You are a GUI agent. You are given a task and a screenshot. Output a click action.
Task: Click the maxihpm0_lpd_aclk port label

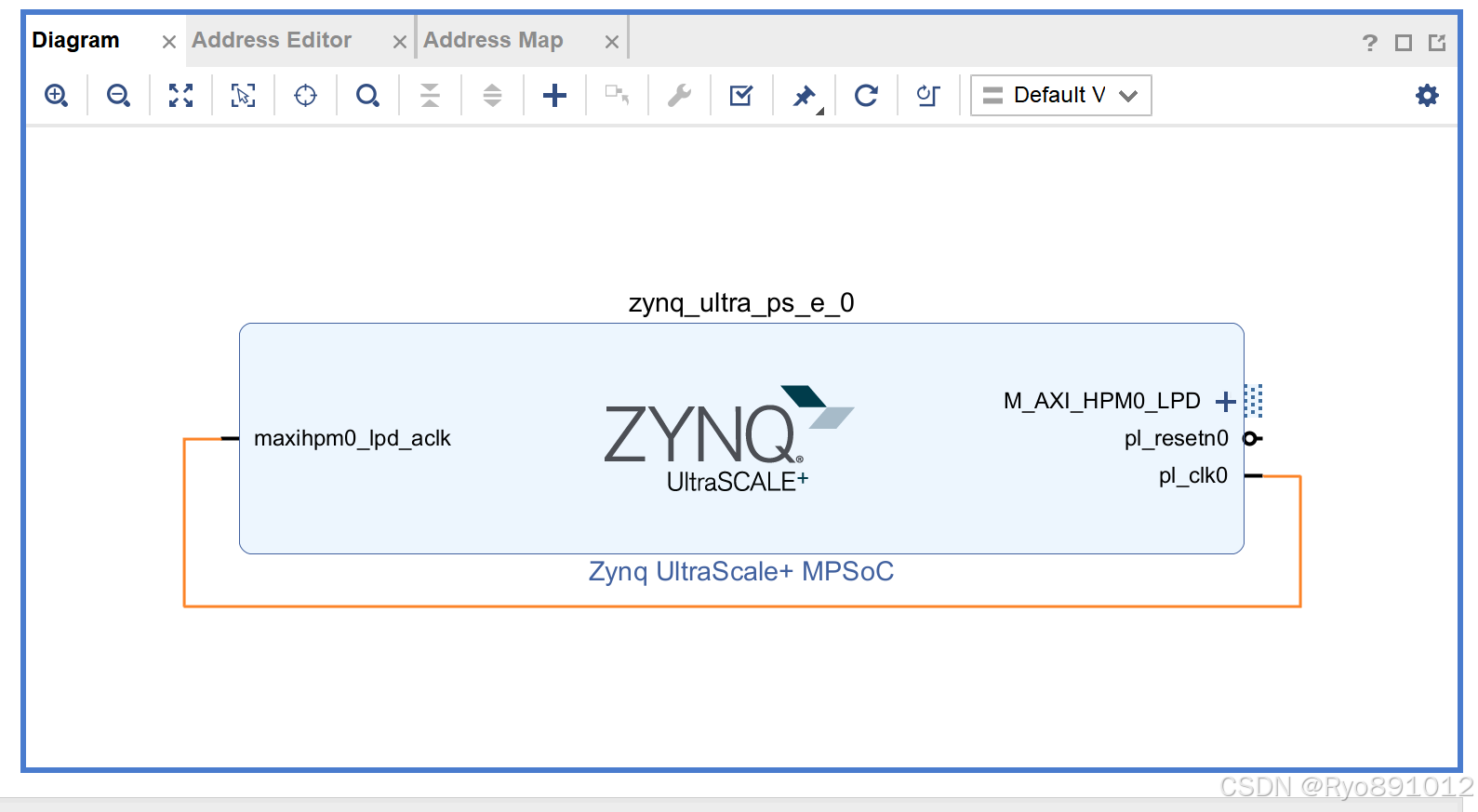pyautogui.click(x=353, y=438)
